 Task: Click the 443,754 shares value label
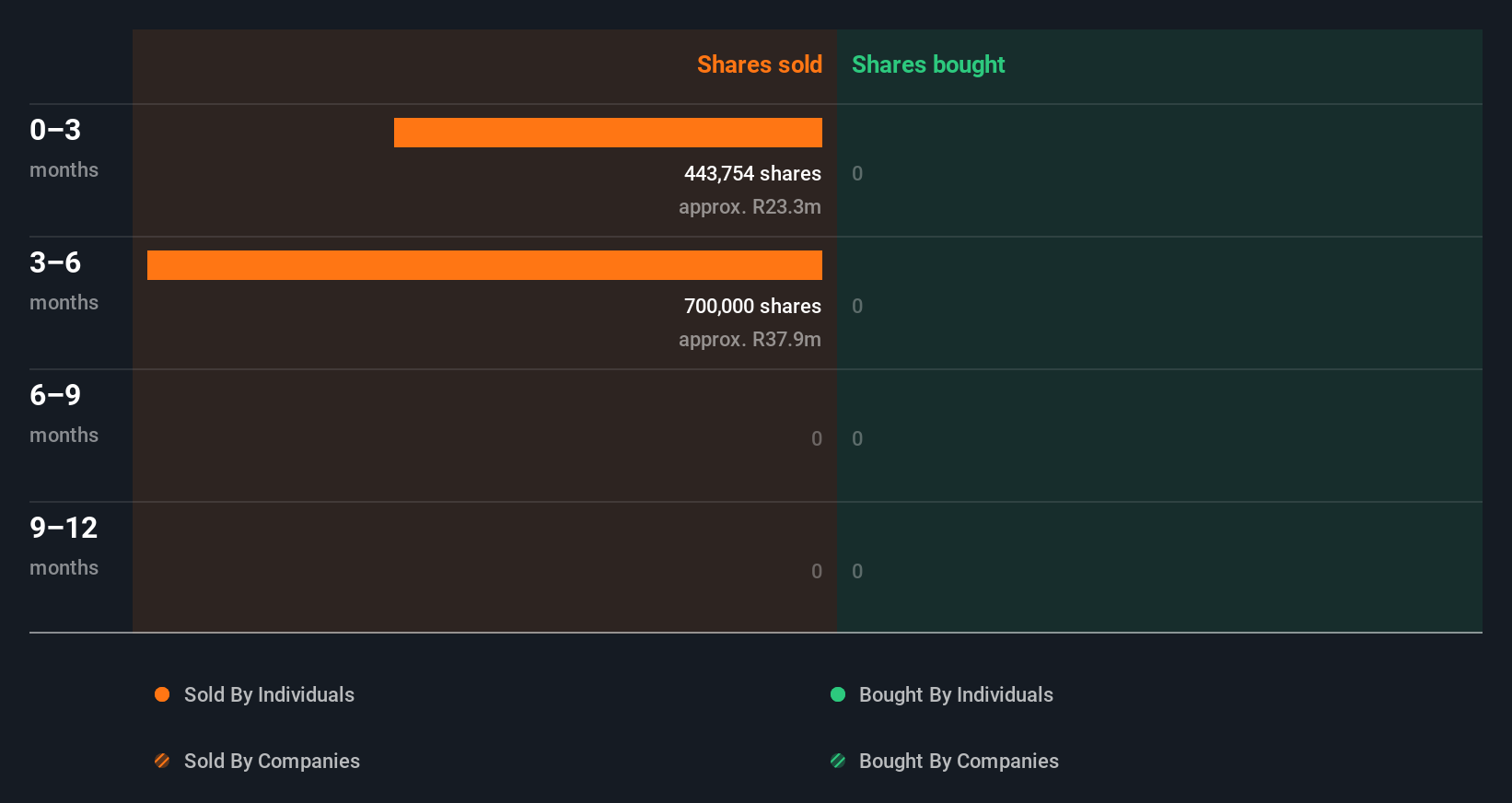(752, 173)
